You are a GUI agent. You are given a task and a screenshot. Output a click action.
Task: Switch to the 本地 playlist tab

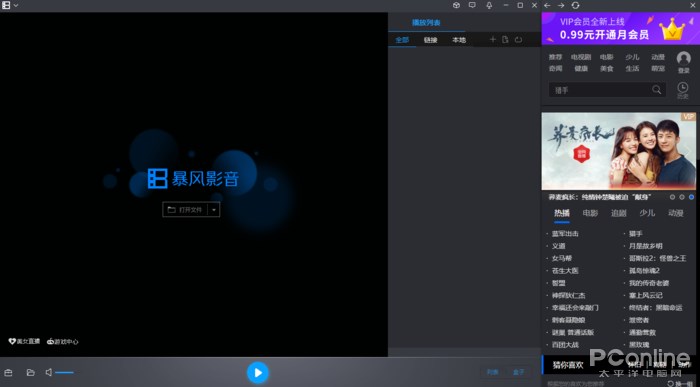pos(459,40)
